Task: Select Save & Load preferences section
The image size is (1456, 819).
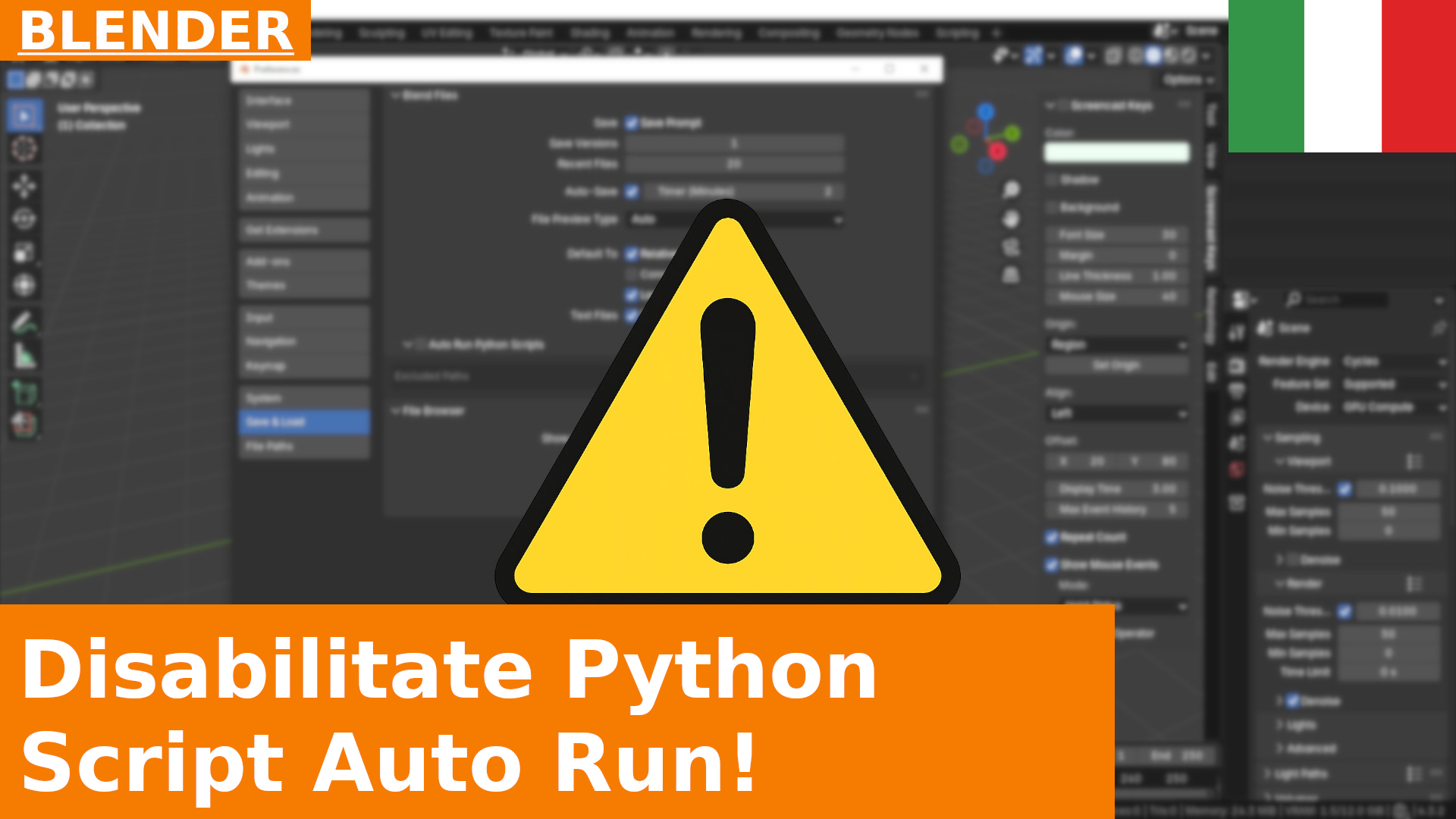Action: [x=305, y=422]
